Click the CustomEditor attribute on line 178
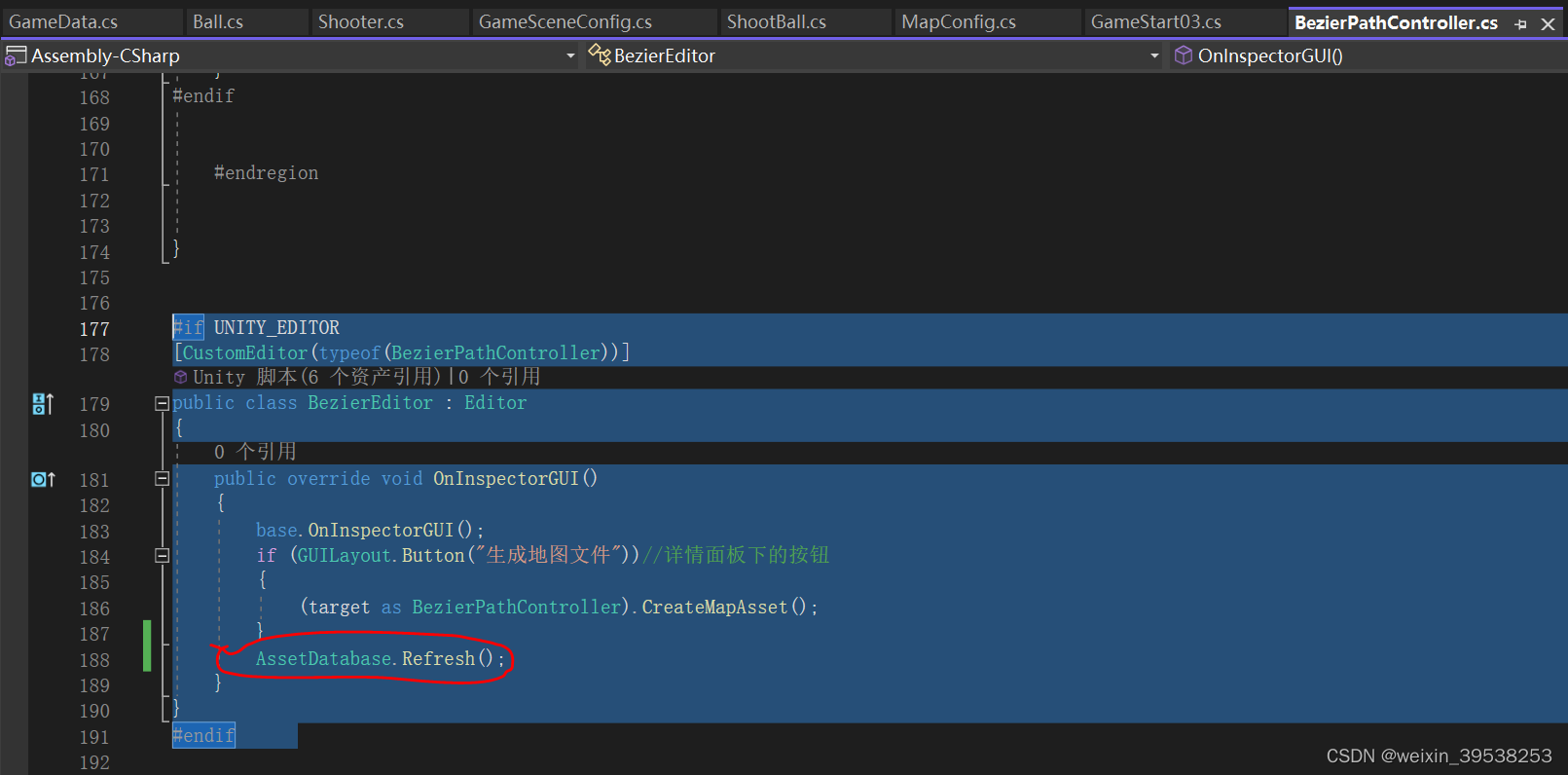 click(245, 353)
